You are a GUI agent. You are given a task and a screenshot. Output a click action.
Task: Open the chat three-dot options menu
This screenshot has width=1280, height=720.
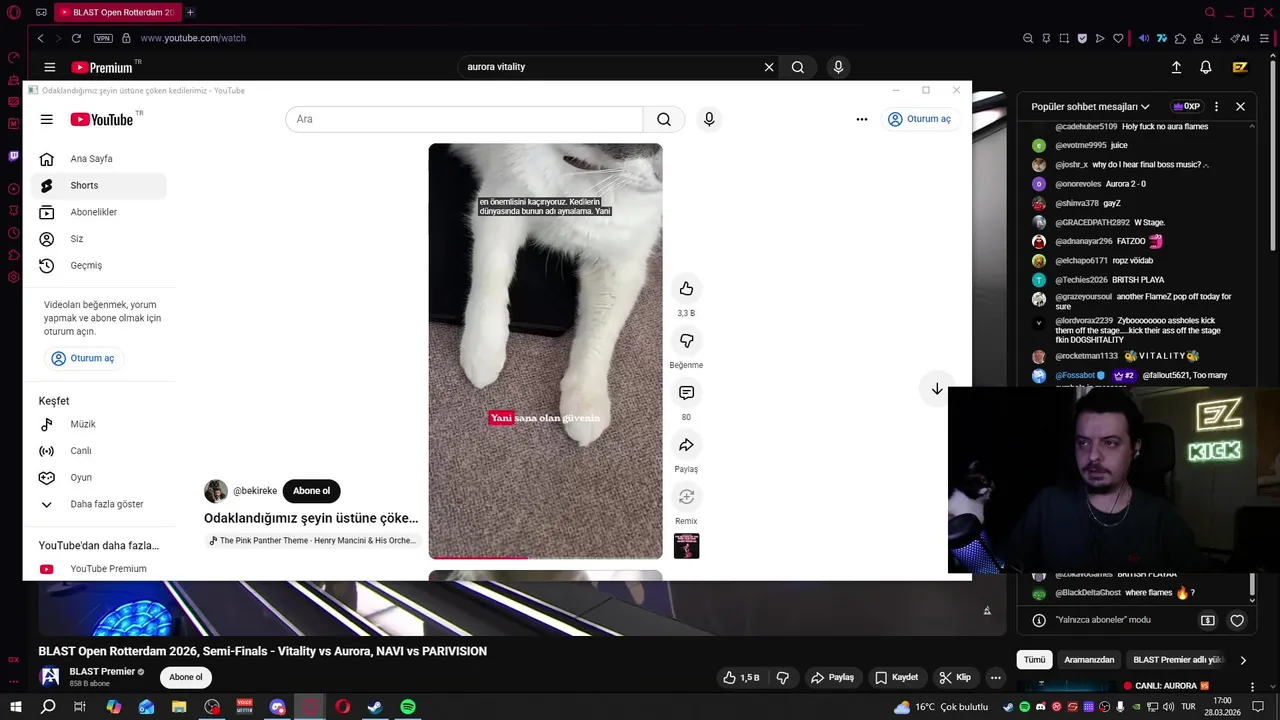(1216, 106)
